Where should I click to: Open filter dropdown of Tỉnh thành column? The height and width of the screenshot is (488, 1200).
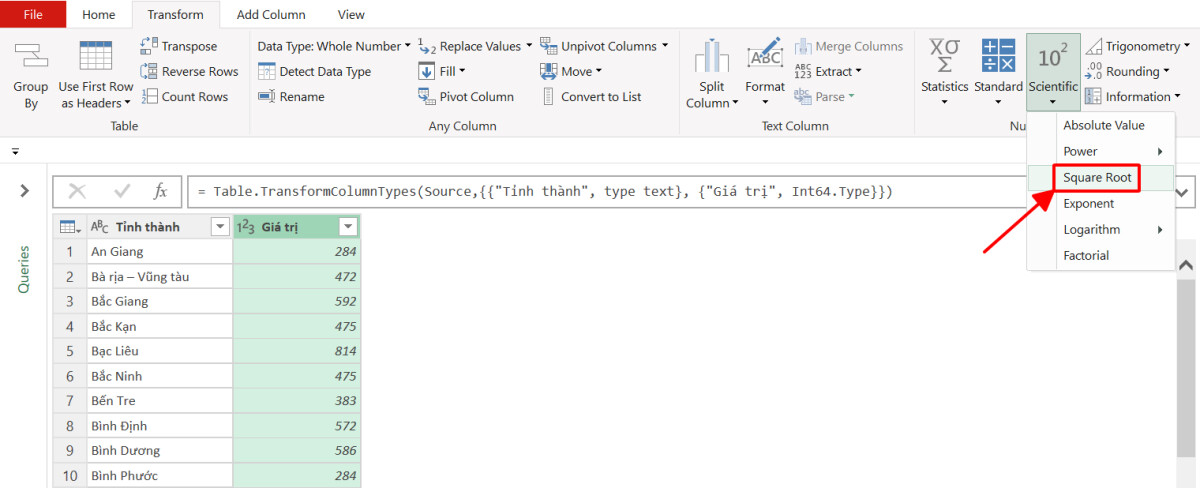pyautogui.click(x=220, y=226)
